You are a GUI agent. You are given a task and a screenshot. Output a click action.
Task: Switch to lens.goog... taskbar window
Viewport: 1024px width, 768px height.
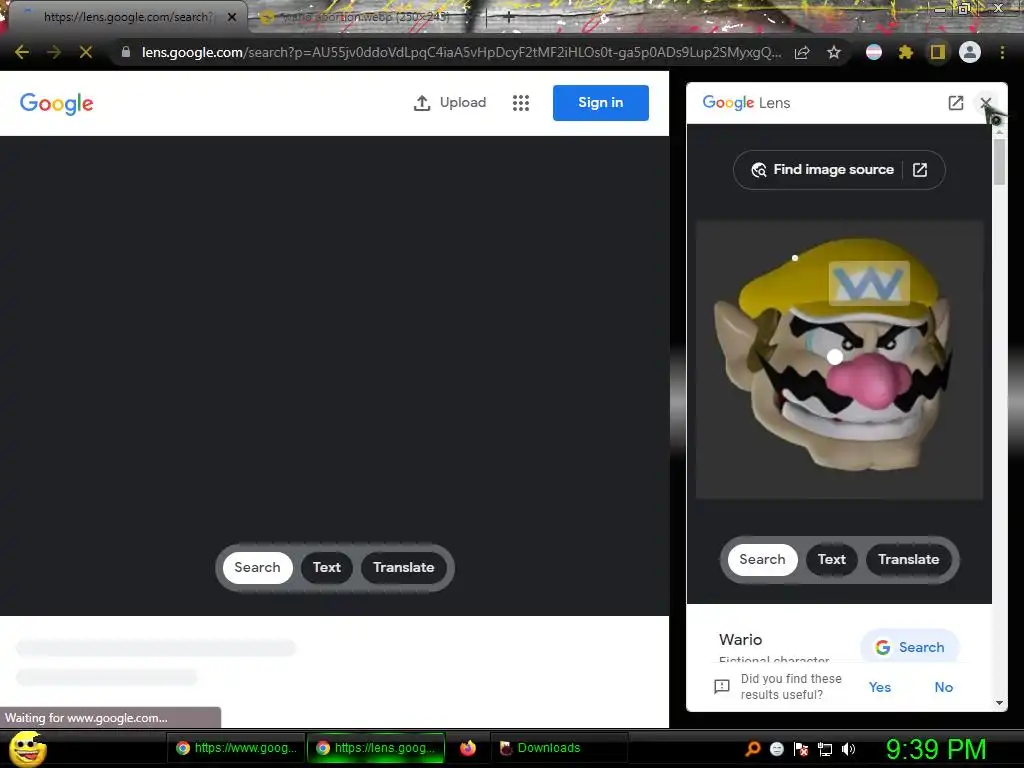[377, 748]
